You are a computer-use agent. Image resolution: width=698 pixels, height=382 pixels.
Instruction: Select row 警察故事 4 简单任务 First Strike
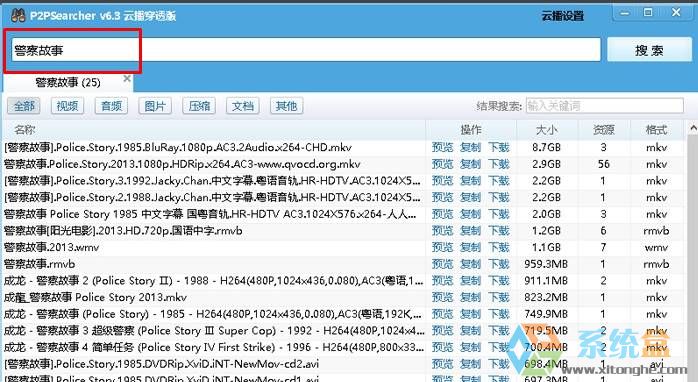pos(214,348)
